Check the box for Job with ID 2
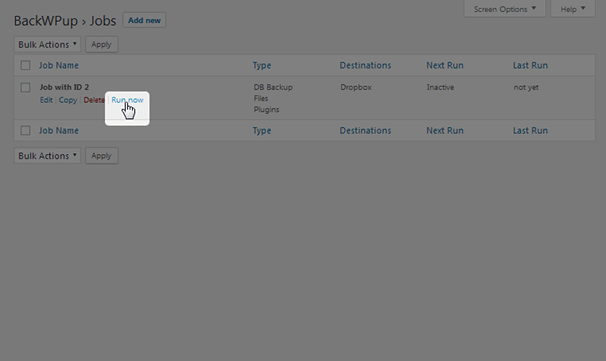Screen dimensions: 606x361 pos(26,87)
